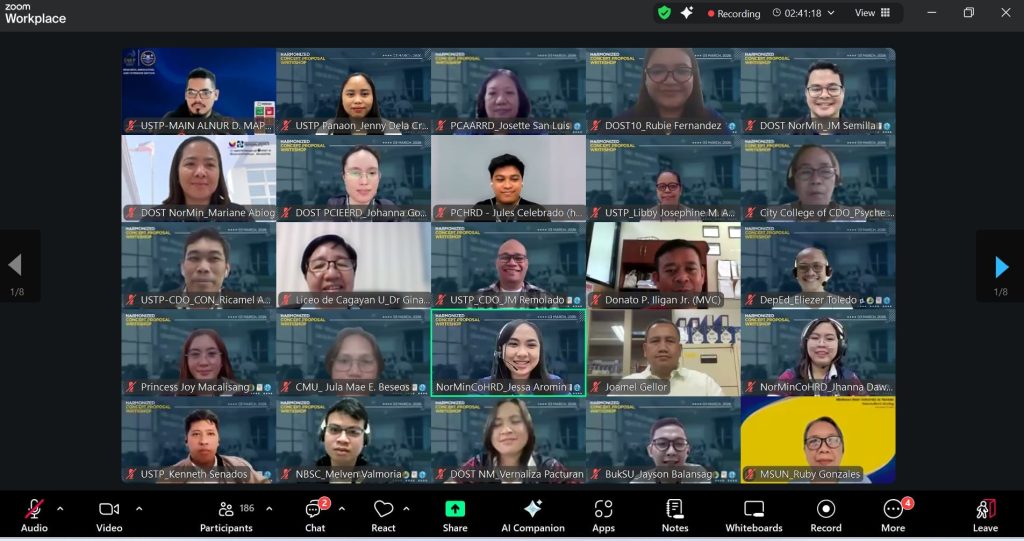Click the green Share screen button
This screenshot has height=541, width=1024.
pos(455,515)
